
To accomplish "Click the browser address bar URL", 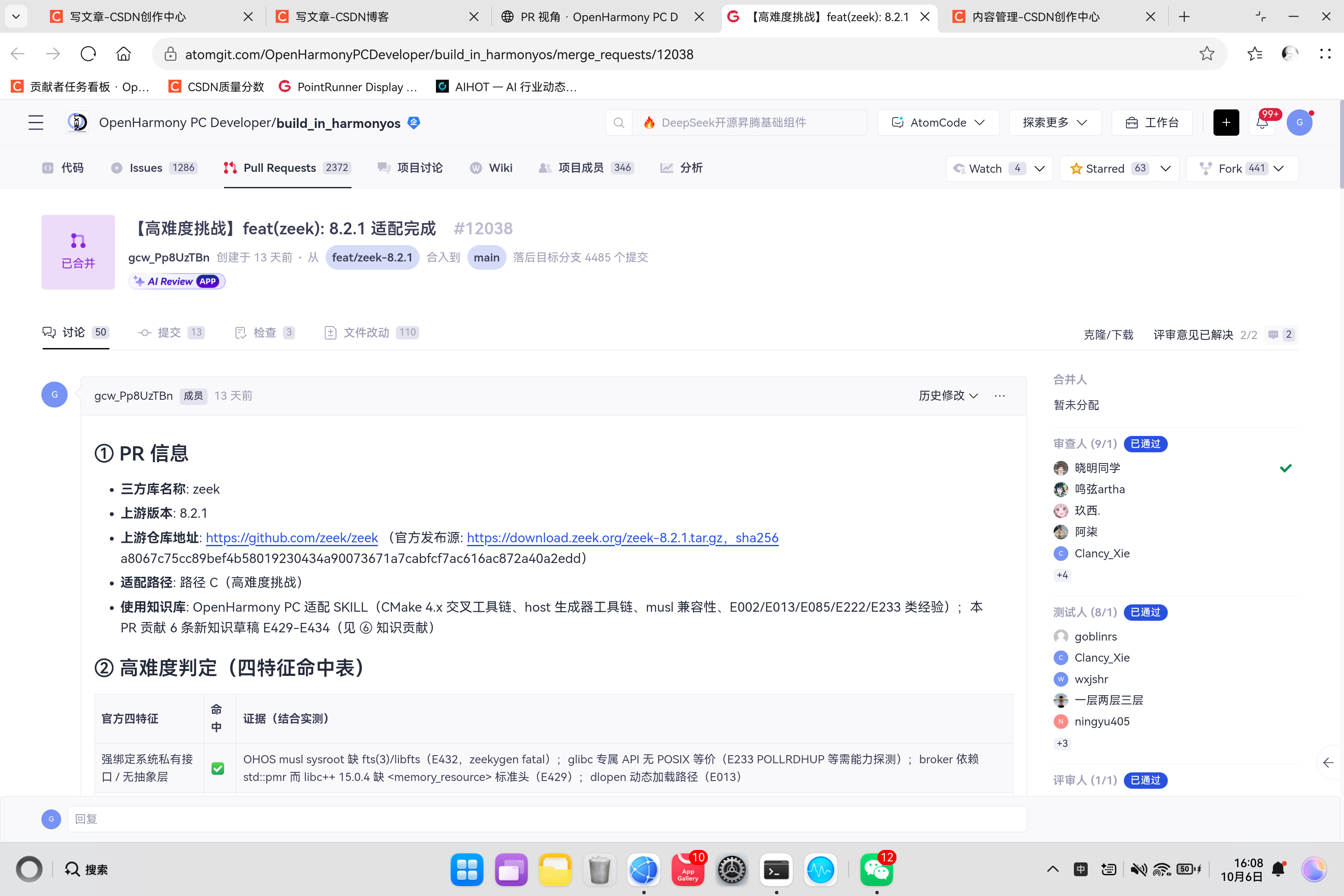I will 439,54.
